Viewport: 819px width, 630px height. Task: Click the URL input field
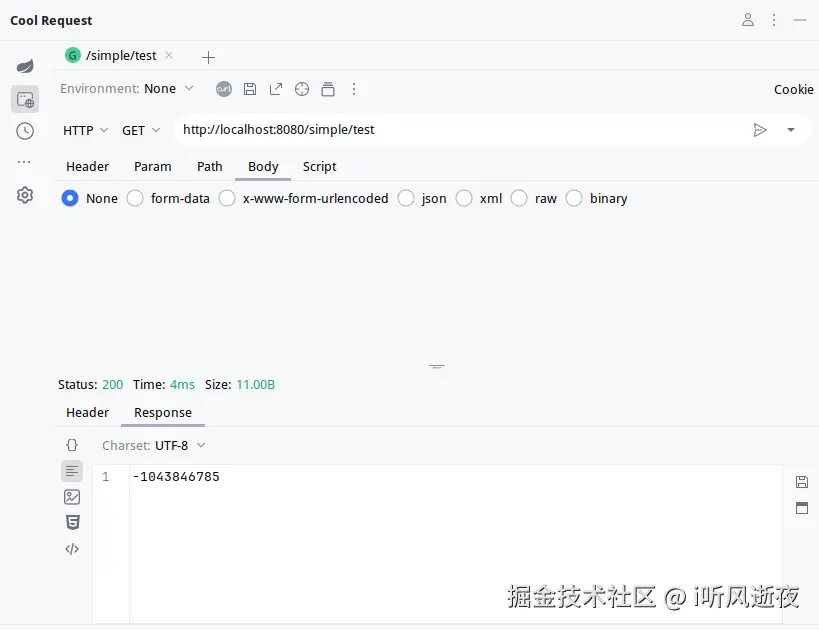pos(460,130)
